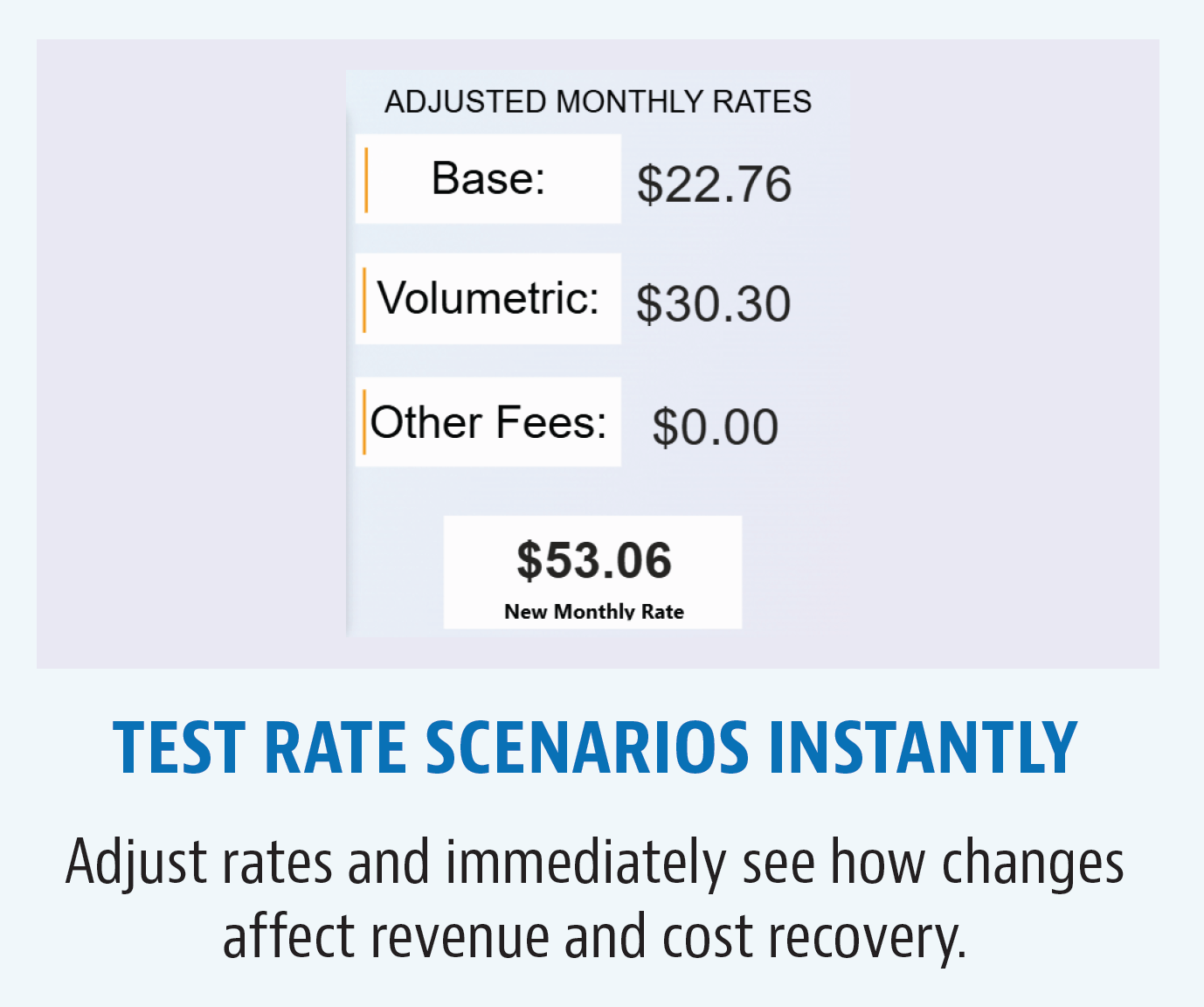Image resolution: width=1204 pixels, height=1007 pixels.
Task: Click the Base label box
Action: click(x=488, y=179)
